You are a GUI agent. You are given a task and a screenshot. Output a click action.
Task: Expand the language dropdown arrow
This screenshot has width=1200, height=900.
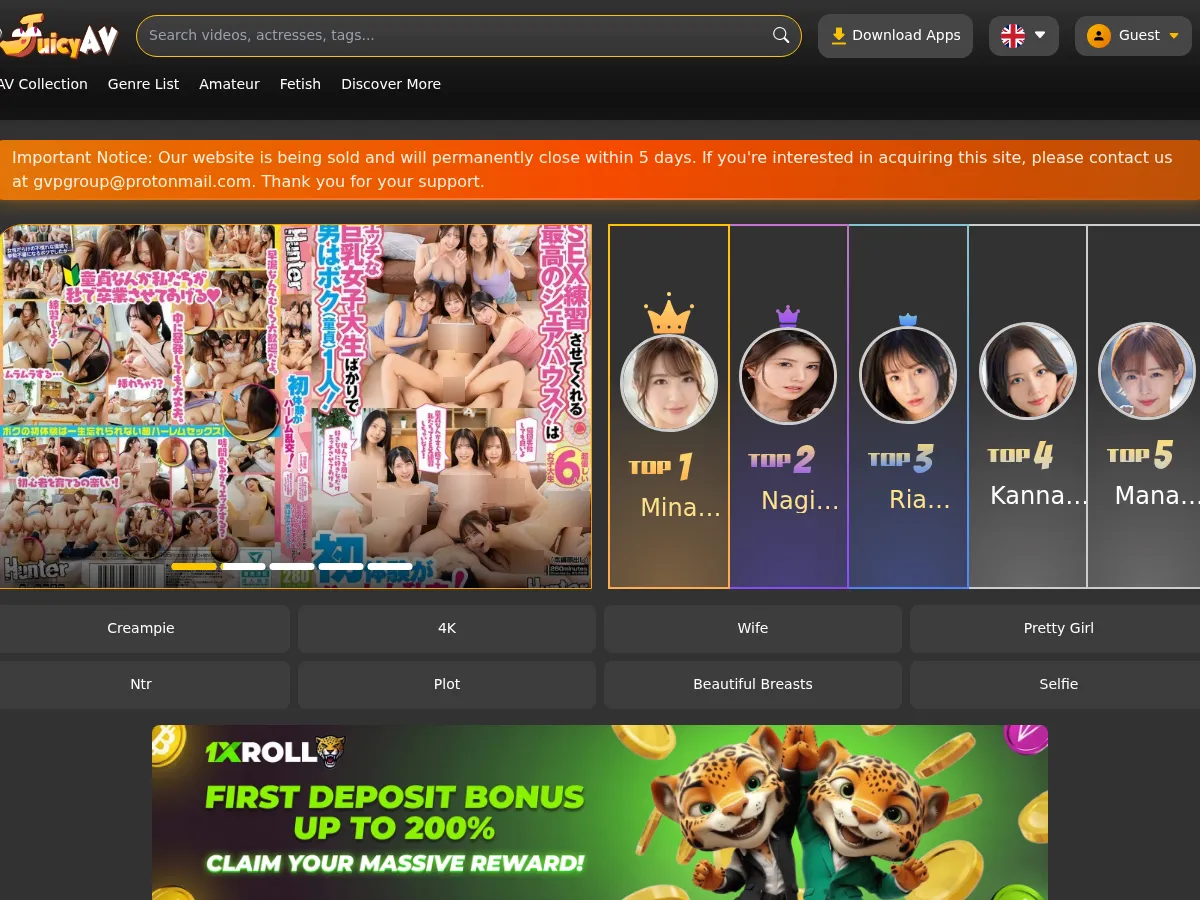(1040, 35)
